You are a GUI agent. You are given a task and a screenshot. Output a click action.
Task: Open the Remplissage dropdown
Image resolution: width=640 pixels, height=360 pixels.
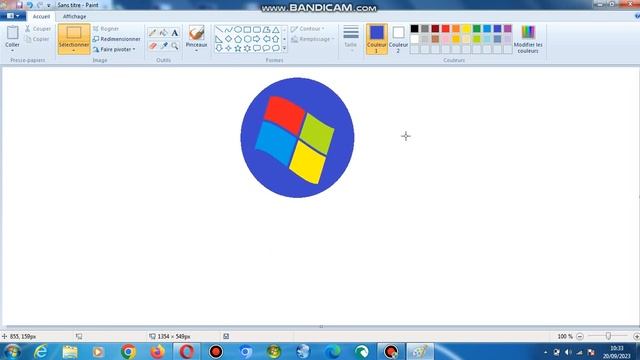tap(313, 39)
